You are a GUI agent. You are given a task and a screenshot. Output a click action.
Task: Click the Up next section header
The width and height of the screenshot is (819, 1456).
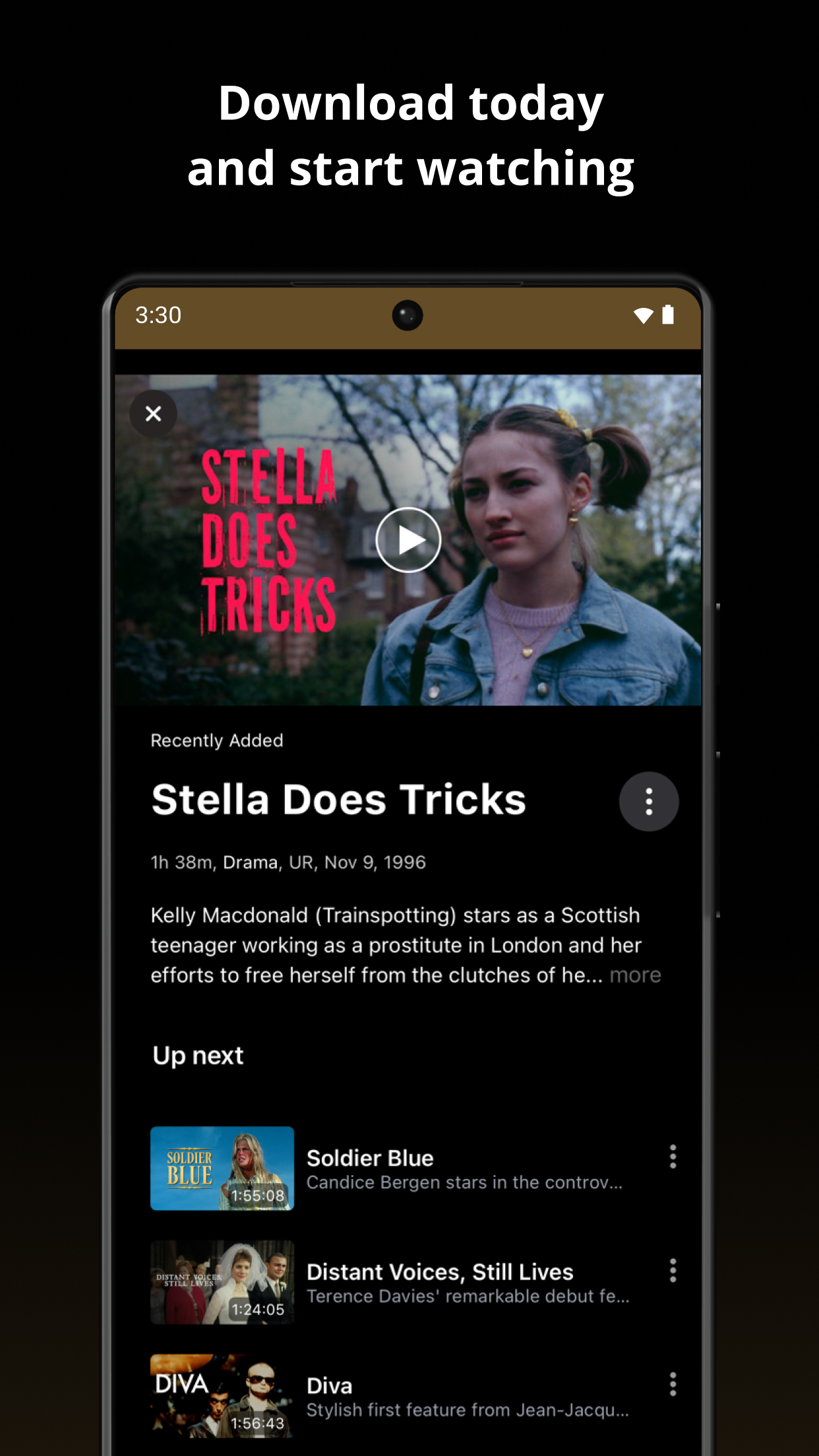click(198, 1056)
